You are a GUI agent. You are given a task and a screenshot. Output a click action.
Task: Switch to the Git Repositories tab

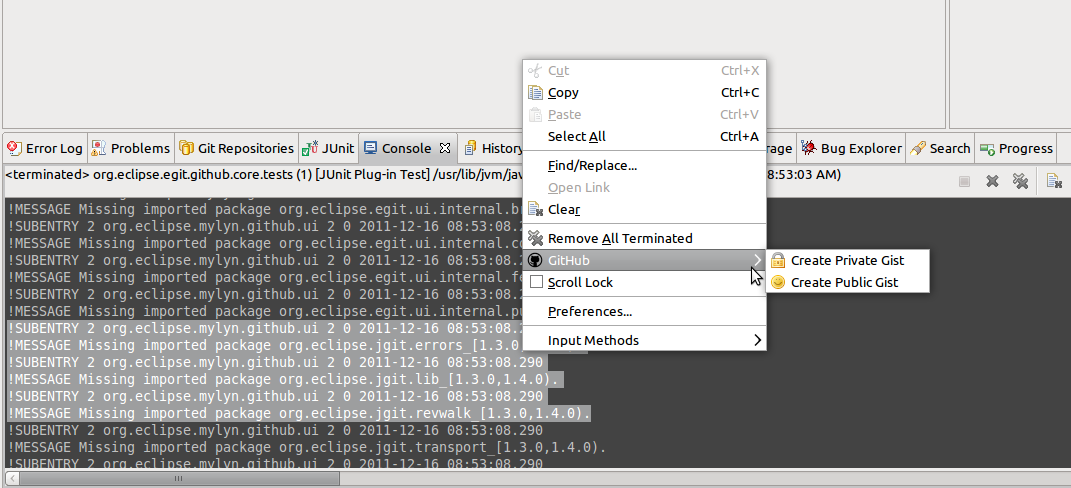[x=237, y=148]
